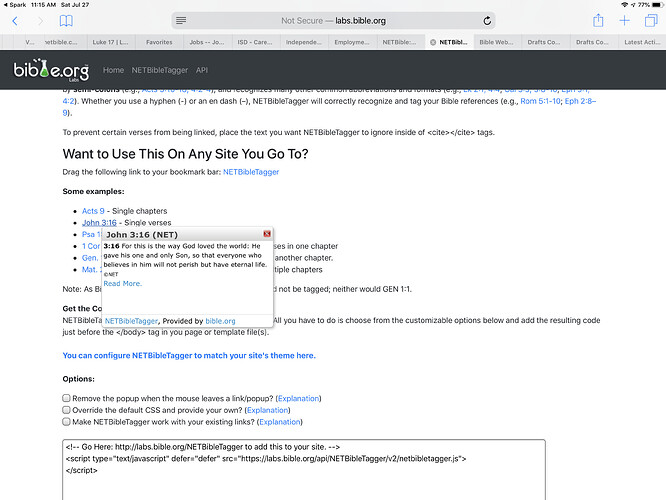Open the Eph 2:8–9 reference link

[x=580, y=101]
